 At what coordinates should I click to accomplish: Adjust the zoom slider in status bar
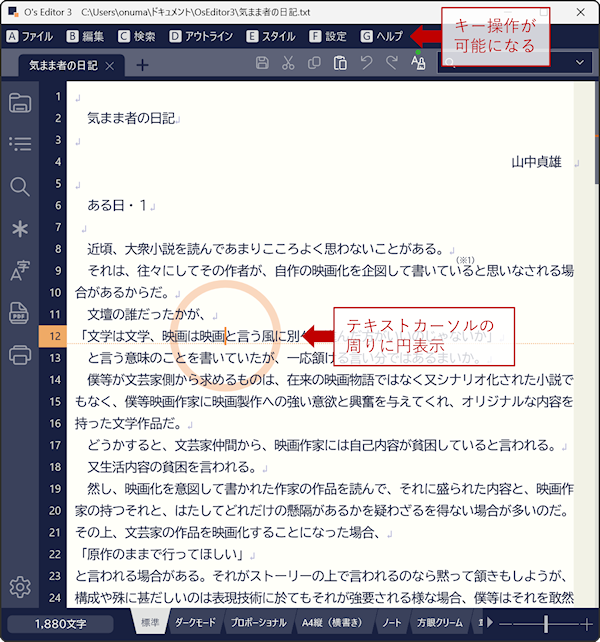(x=546, y=623)
